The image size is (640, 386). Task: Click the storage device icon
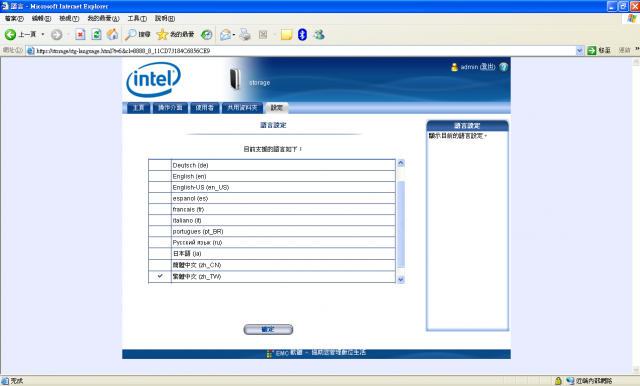[x=235, y=79]
